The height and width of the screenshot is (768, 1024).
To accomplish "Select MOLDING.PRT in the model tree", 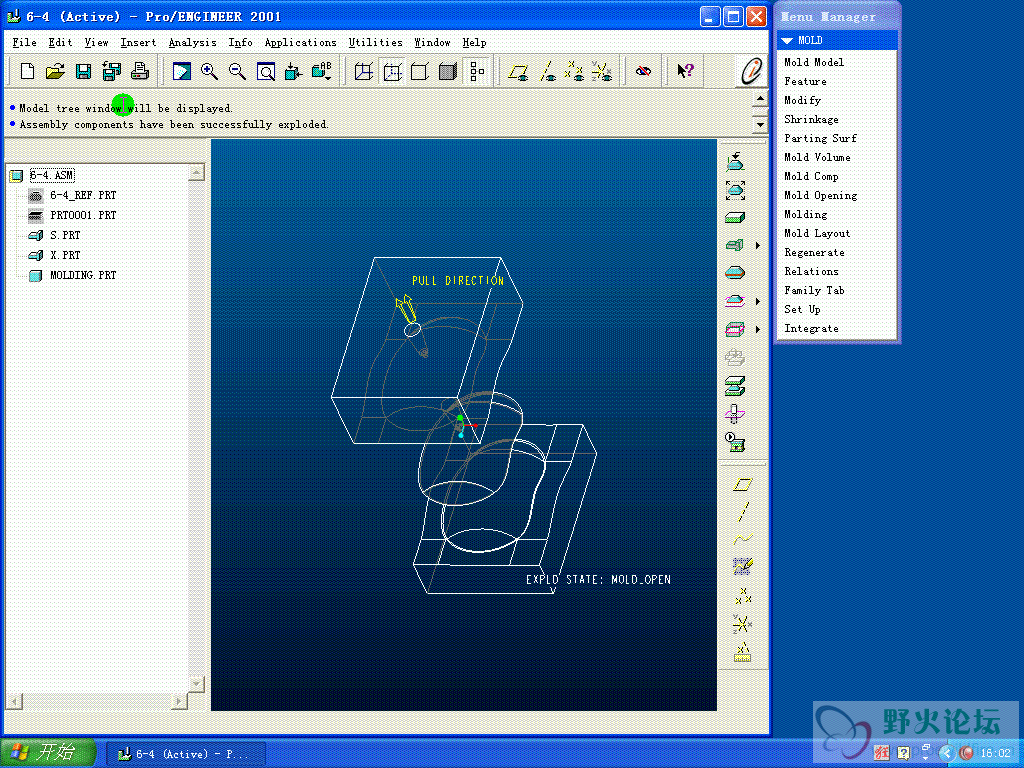I will (x=83, y=275).
